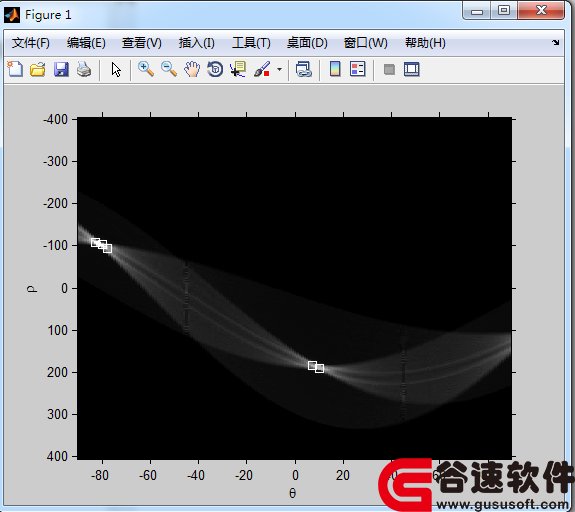
Task: Enable the Rotate 3D tool
Action: (x=215, y=69)
